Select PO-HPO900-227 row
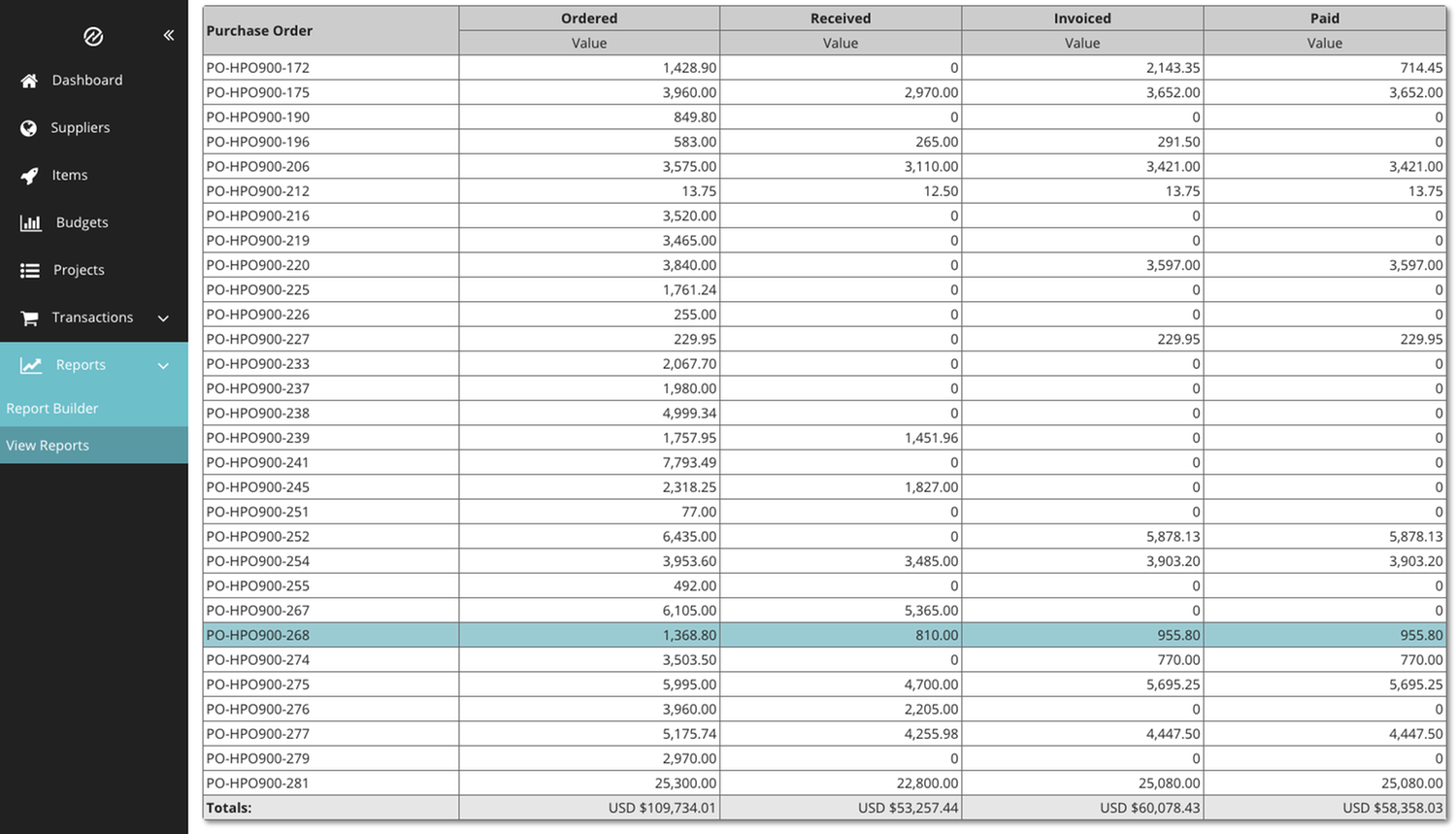This screenshot has width=1456, height=834. 824,339
